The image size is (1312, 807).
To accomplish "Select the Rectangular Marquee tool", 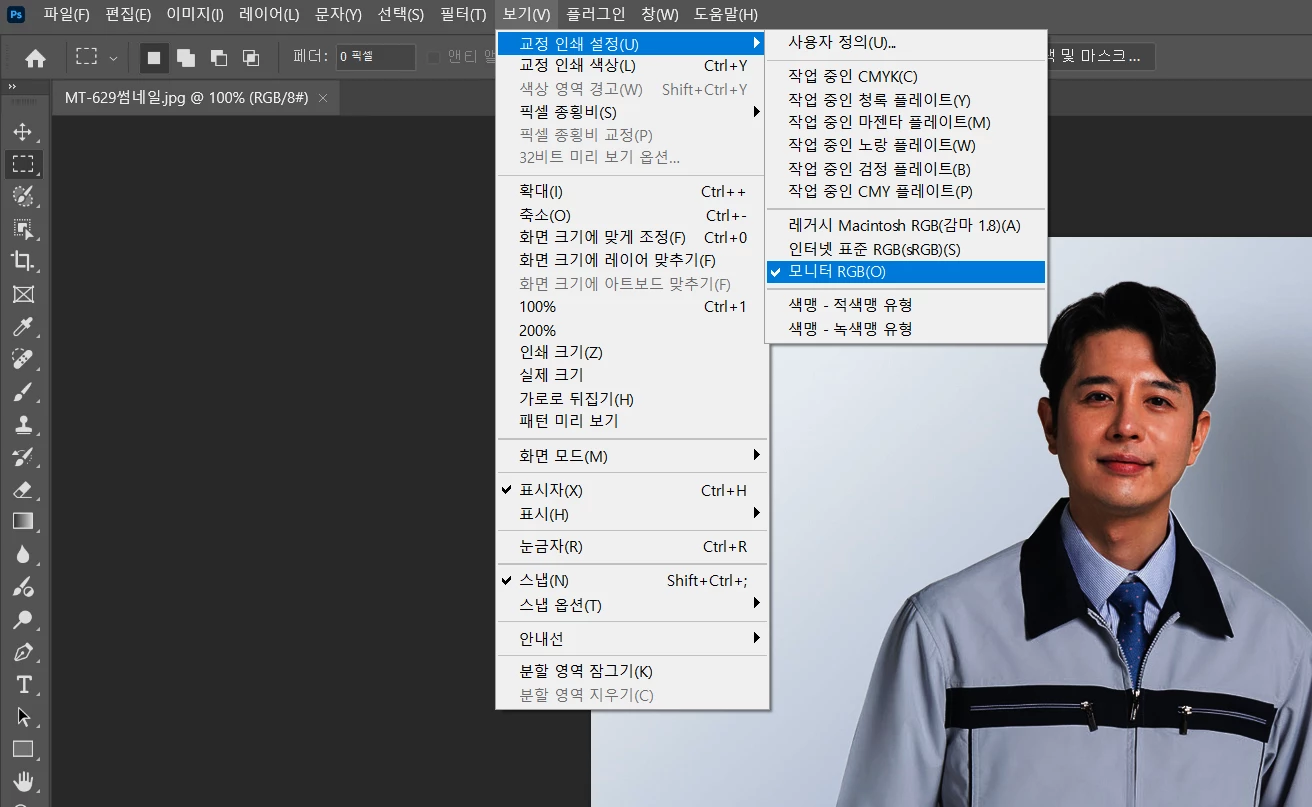I will click(23, 164).
